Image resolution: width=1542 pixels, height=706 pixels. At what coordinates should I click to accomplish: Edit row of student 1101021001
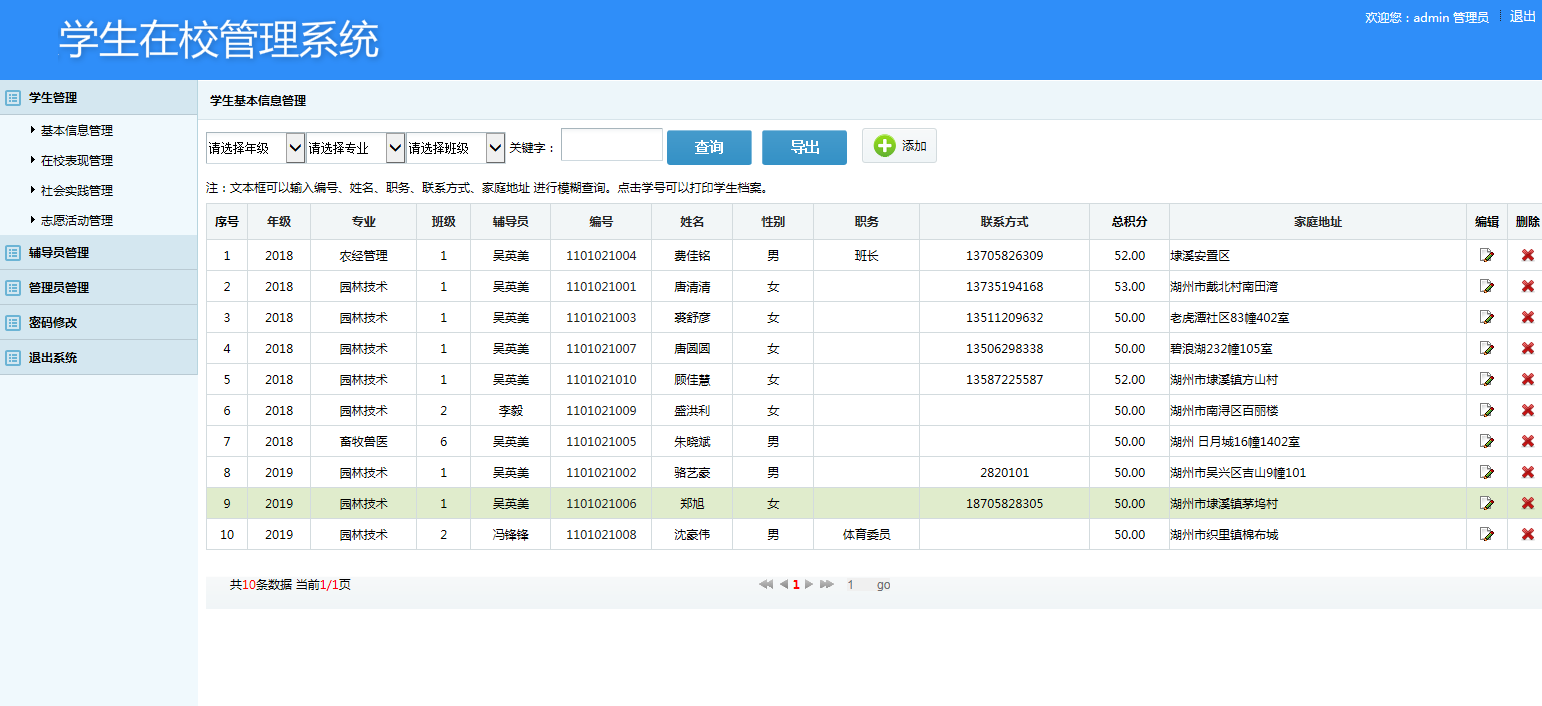[x=1487, y=287]
